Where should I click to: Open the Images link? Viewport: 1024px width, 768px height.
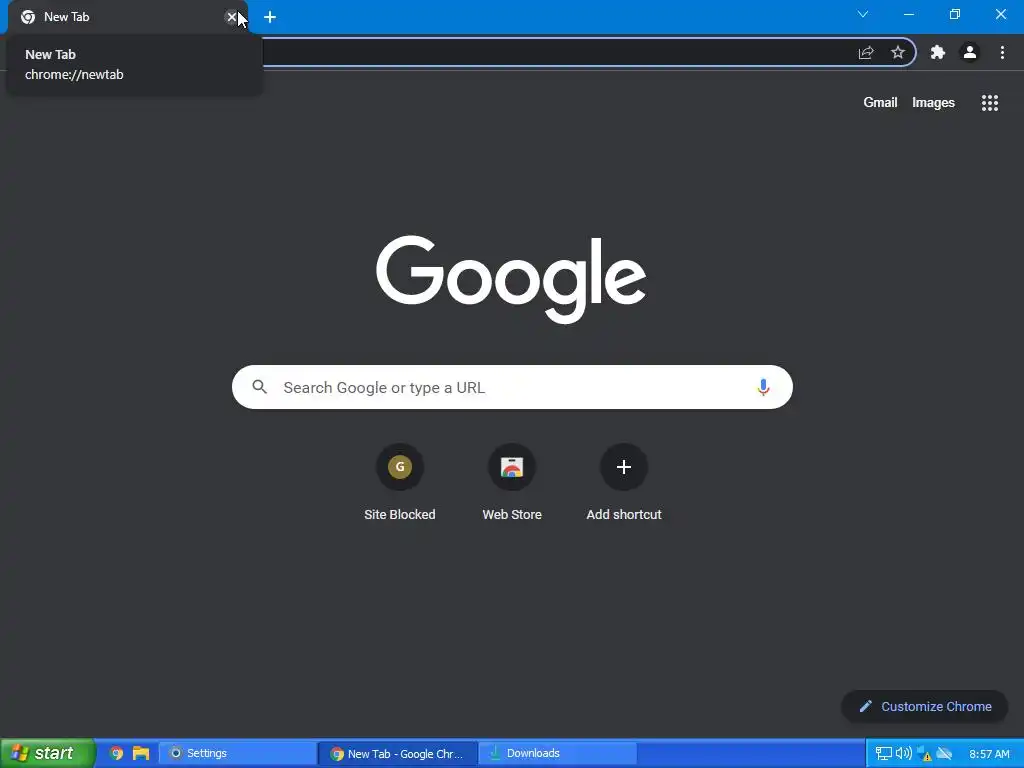933,103
